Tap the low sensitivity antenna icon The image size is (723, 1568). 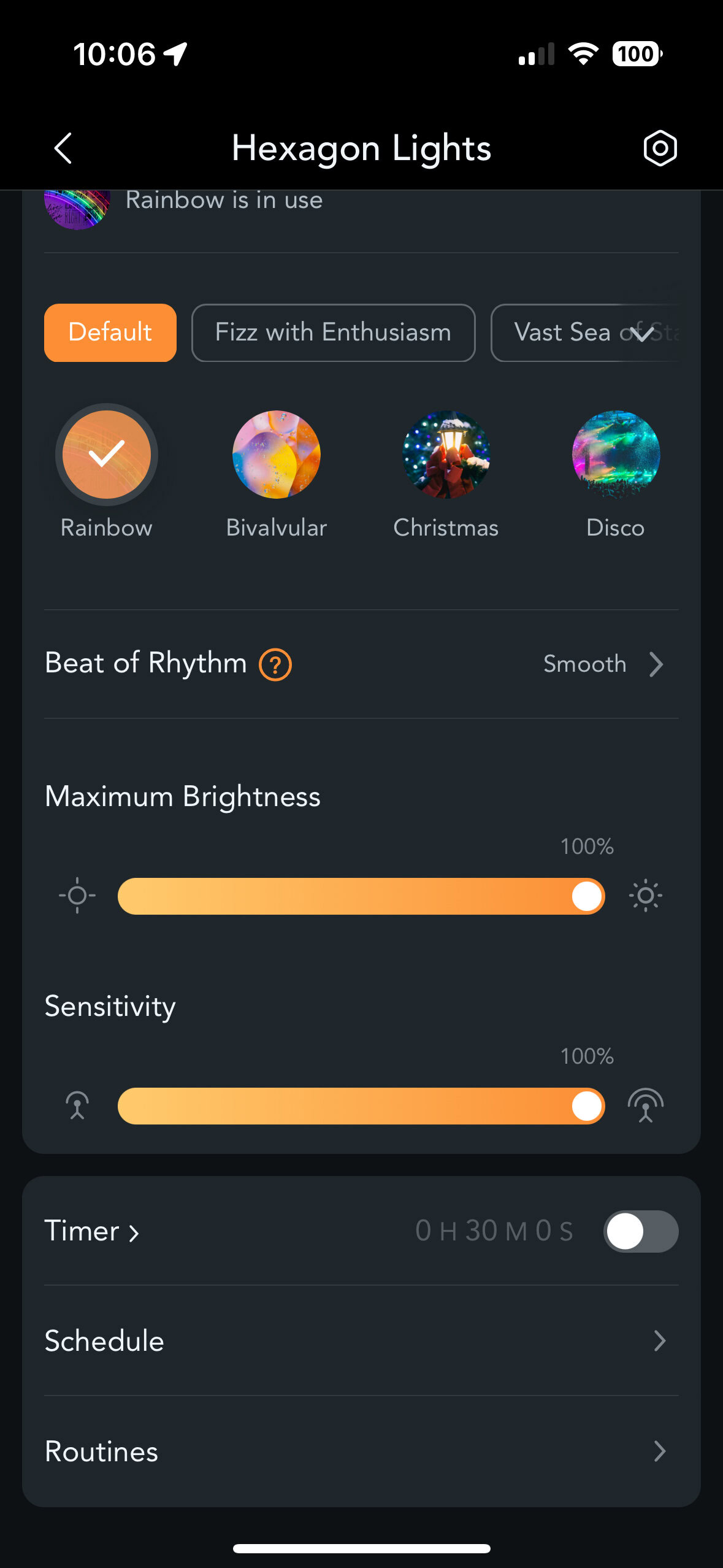click(77, 1105)
